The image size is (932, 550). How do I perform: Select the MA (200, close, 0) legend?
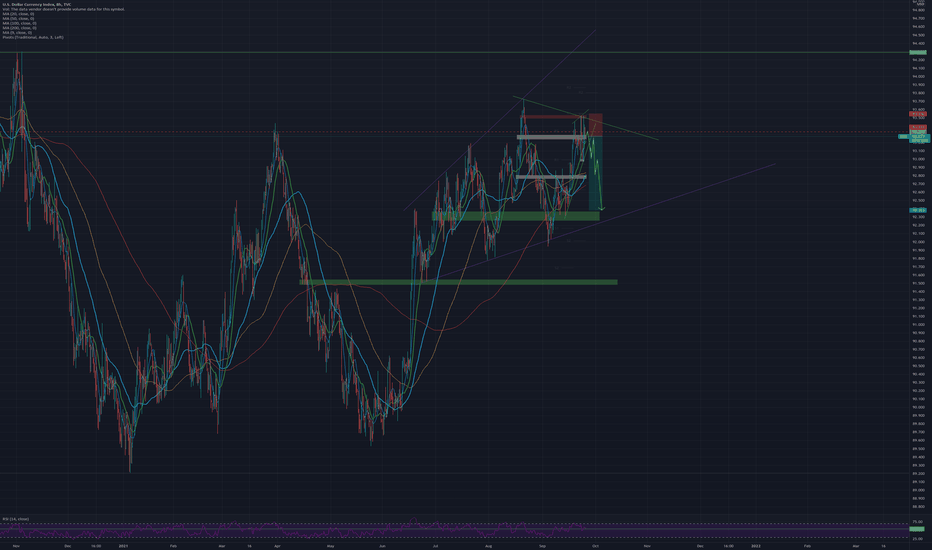tap(20, 28)
